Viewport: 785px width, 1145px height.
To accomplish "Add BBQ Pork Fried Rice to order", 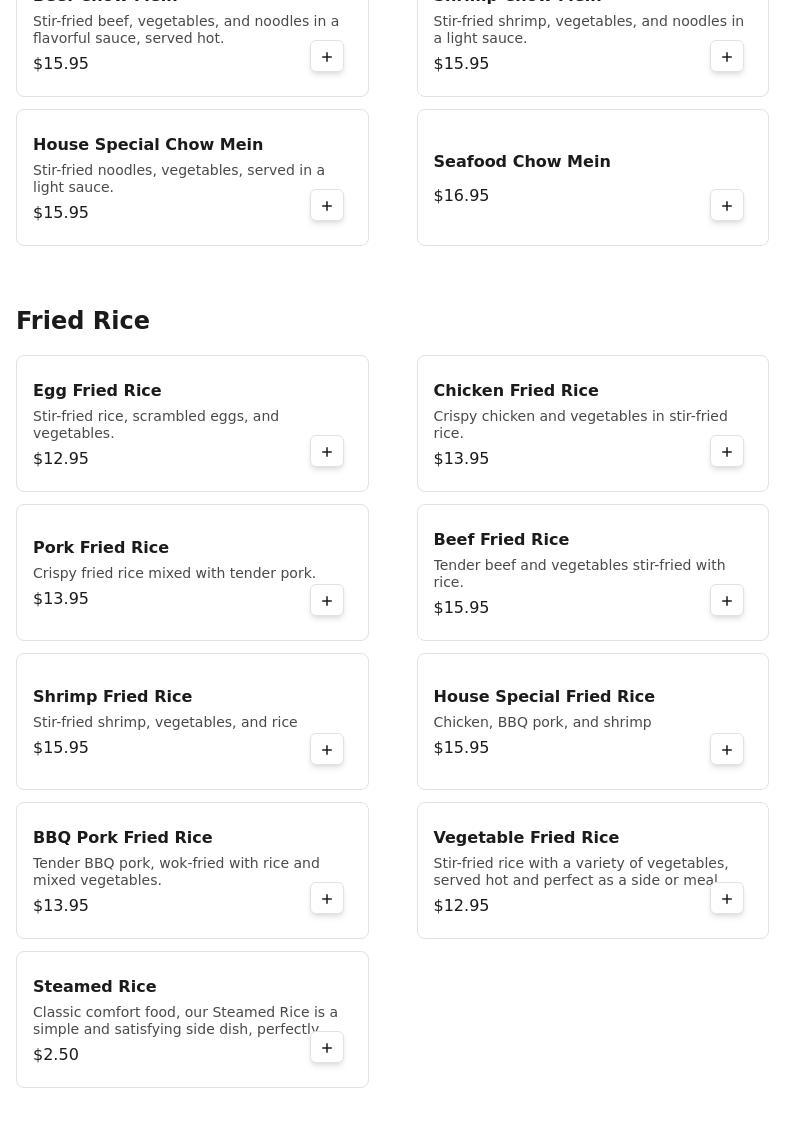I will click(327, 899).
